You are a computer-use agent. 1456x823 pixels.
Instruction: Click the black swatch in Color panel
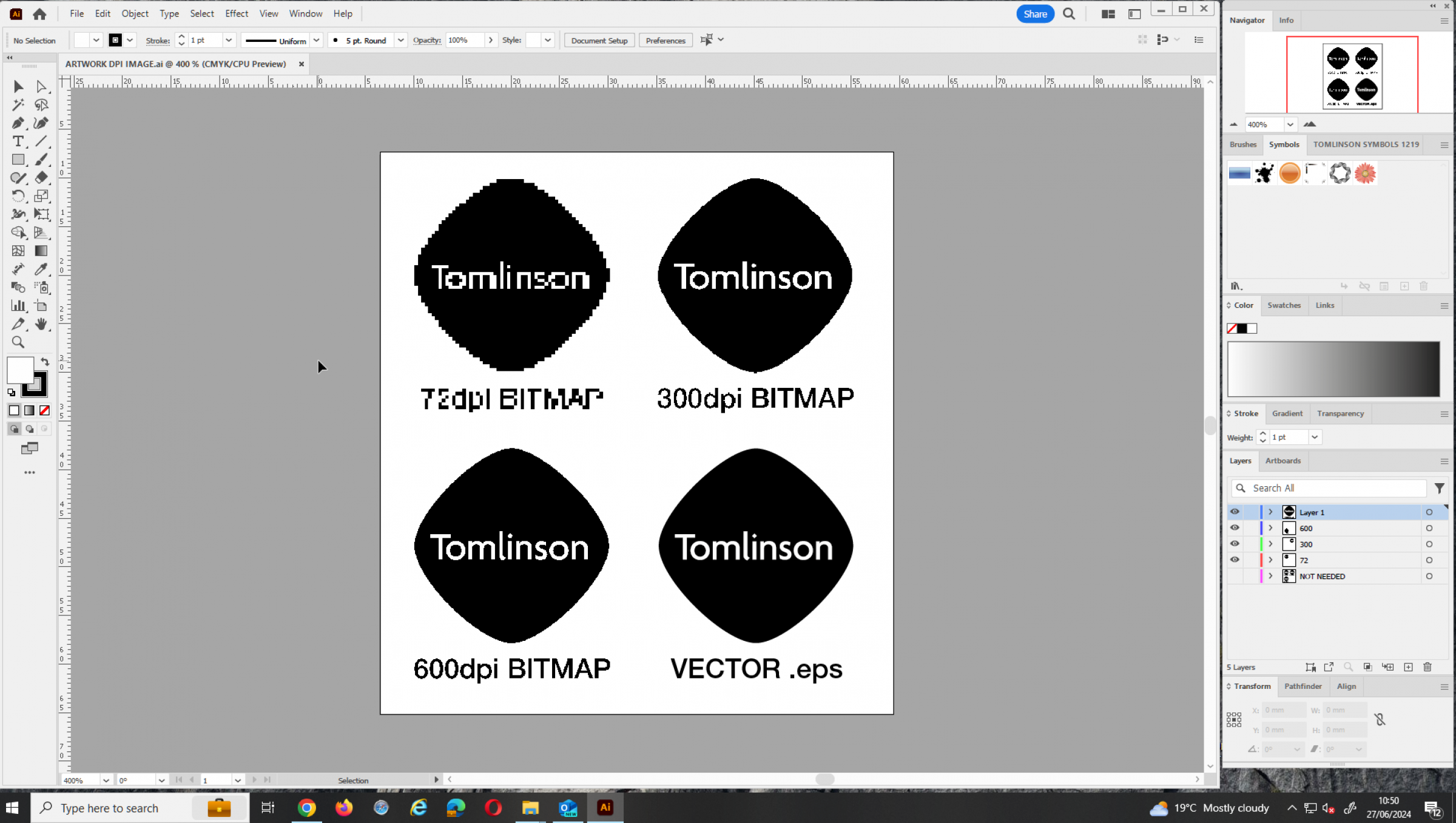tap(1242, 328)
